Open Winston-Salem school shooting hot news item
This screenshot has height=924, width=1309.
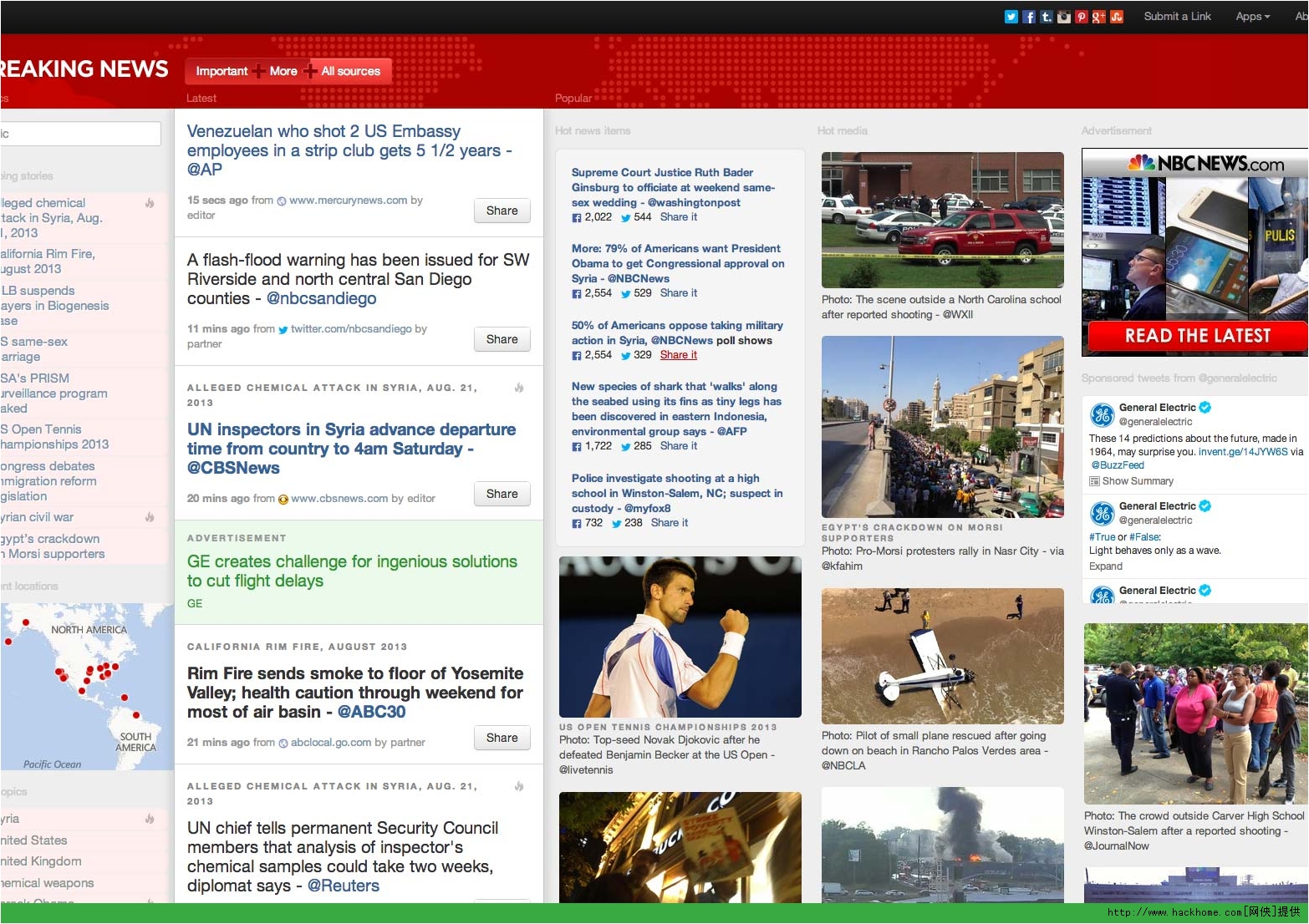pos(677,493)
